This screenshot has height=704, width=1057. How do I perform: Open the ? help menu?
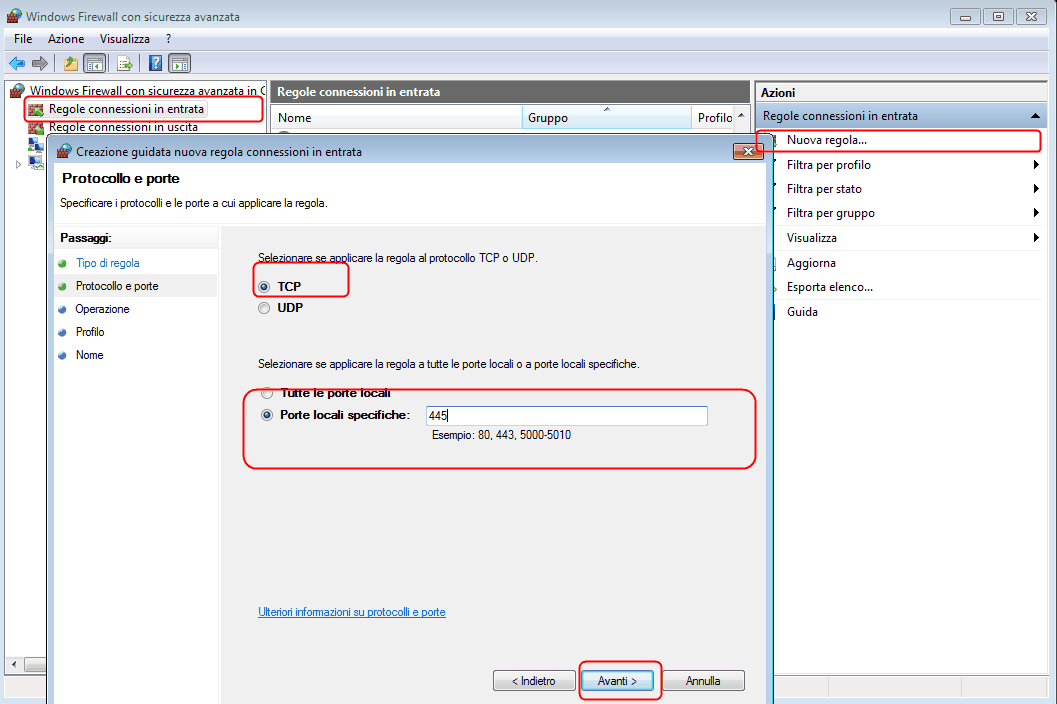pyautogui.click(x=169, y=38)
